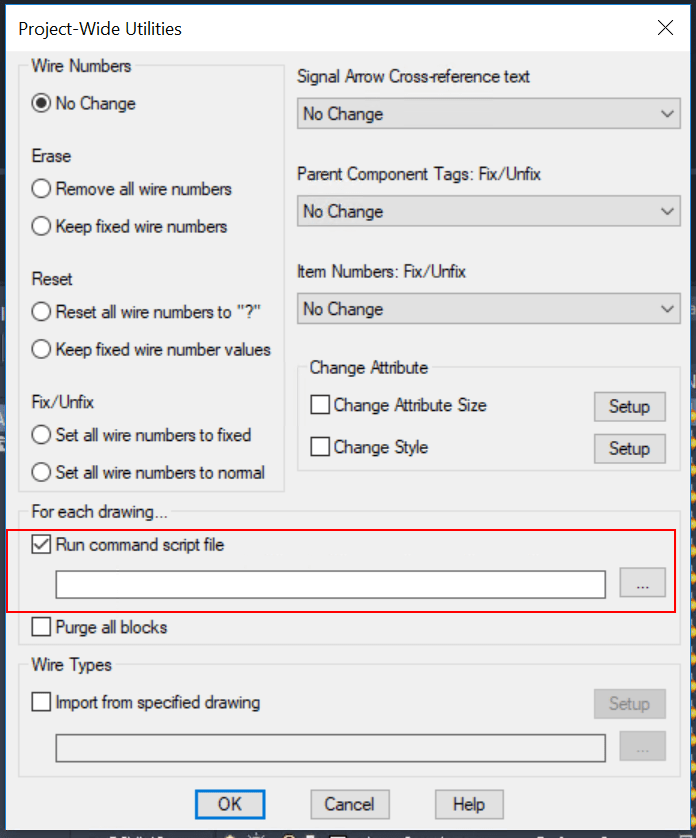Open the Item Numbers Fix/Unfix dropdown
This screenshot has width=696, height=838.
tap(489, 309)
